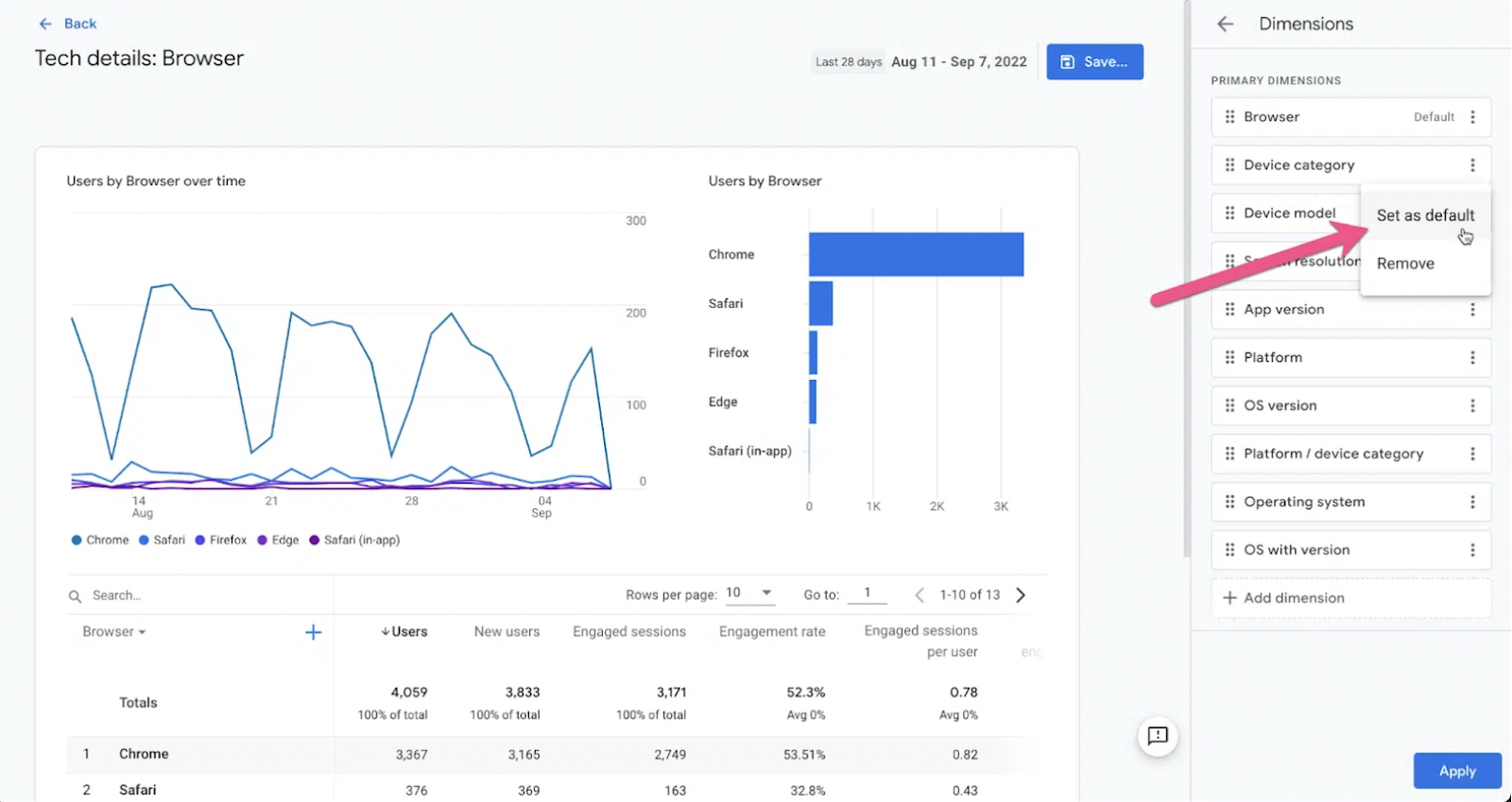The height and width of the screenshot is (802, 1512).
Task: Sort by the Users column header
Action: coord(404,632)
